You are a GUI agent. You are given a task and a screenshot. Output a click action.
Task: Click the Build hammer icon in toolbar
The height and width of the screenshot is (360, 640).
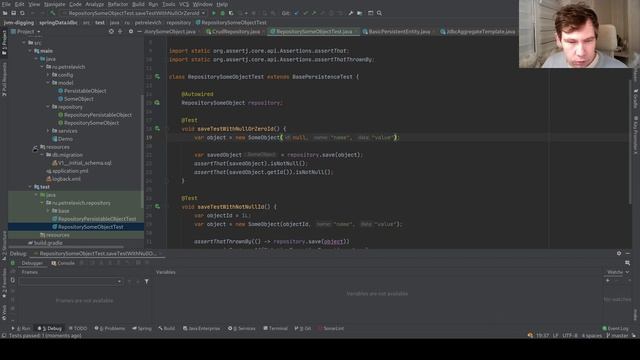53,13
